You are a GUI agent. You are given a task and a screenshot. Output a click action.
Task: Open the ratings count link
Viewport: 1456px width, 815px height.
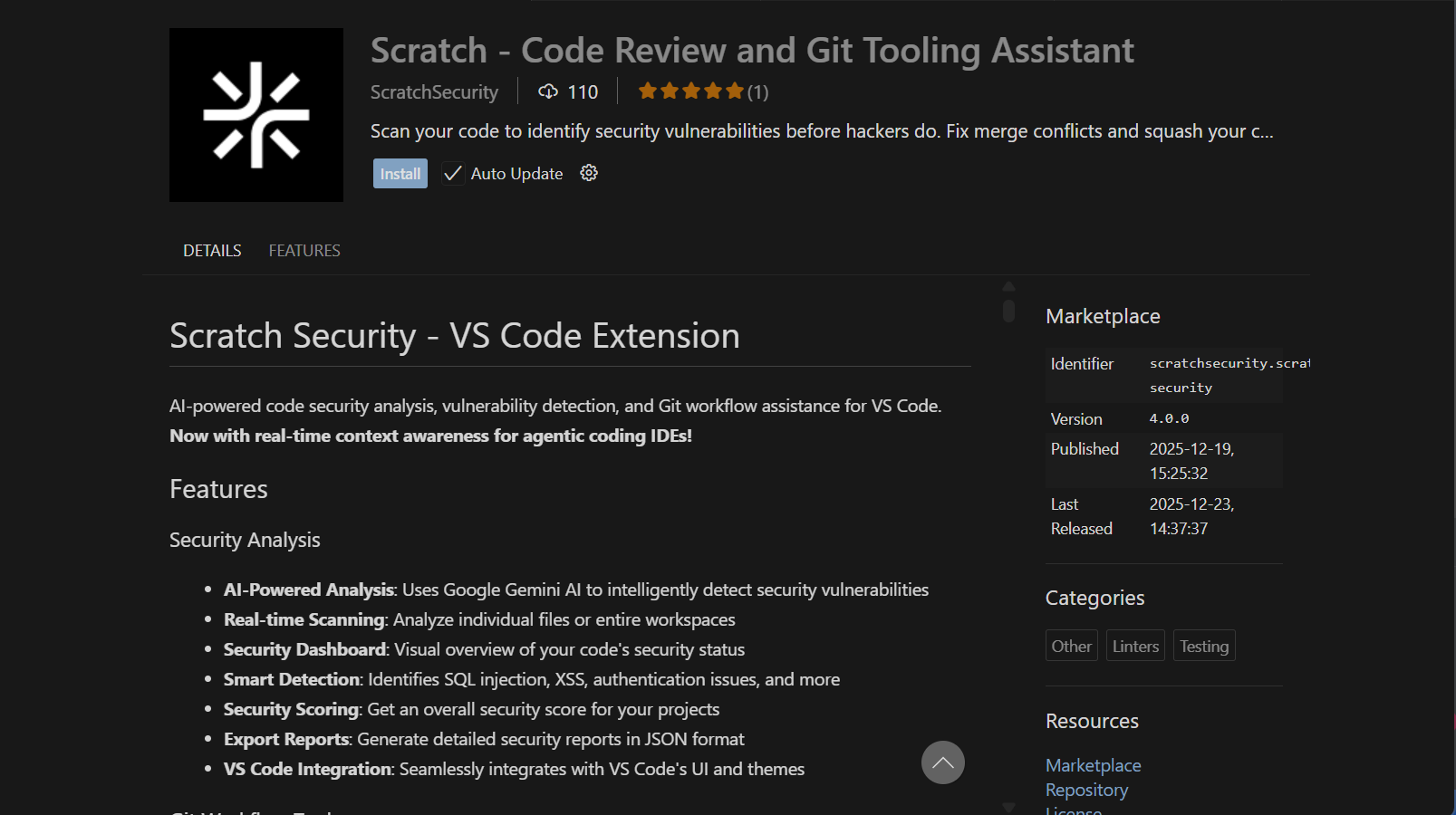coord(758,91)
